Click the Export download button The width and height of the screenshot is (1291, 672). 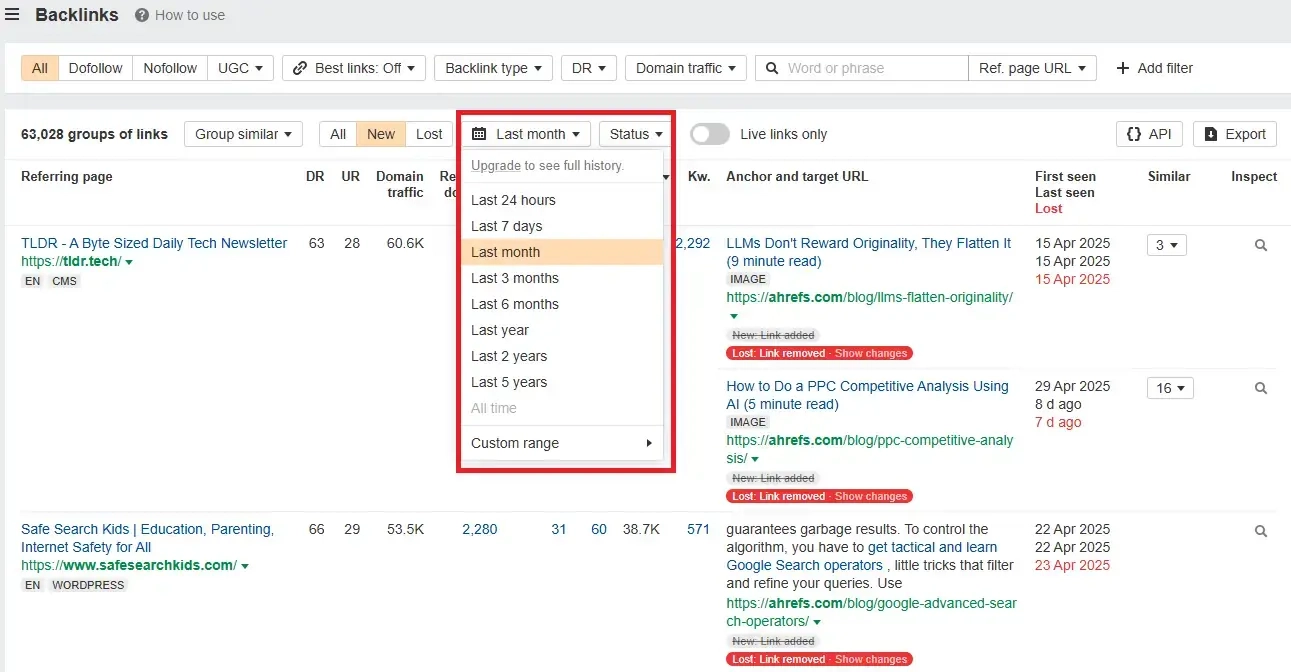(1235, 134)
